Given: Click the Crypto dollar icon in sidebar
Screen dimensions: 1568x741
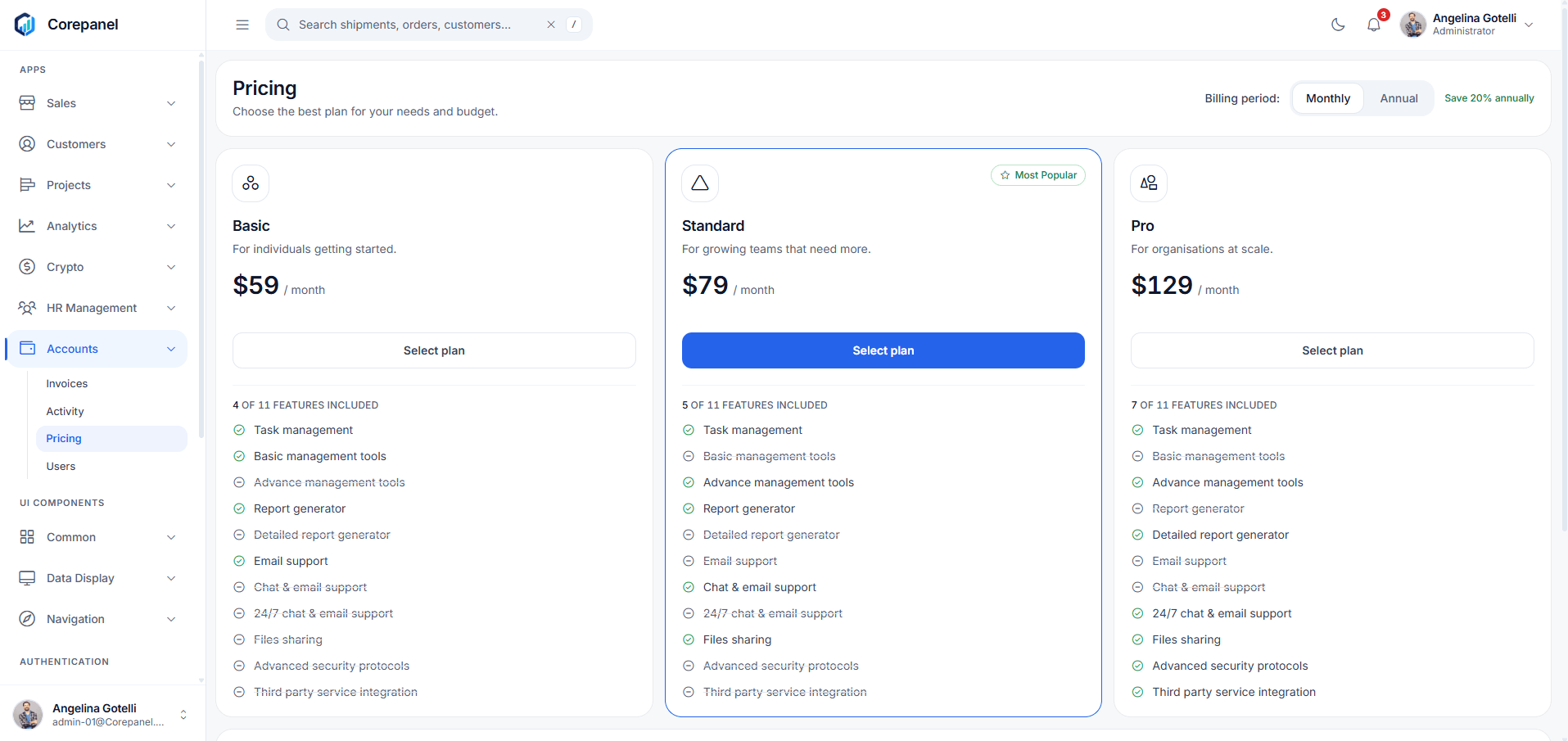Looking at the screenshot, I should click(x=27, y=267).
